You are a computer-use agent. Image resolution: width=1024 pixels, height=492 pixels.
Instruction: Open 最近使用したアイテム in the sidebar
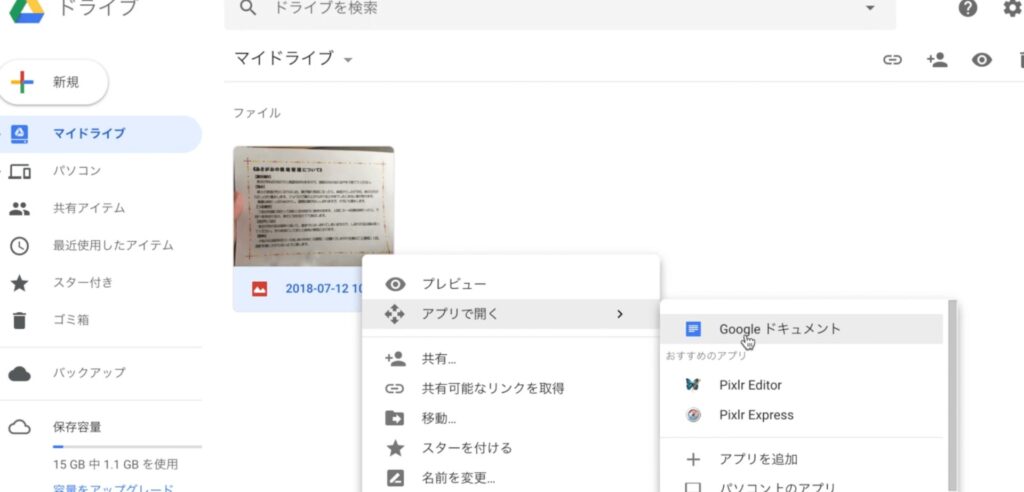[x=113, y=246]
